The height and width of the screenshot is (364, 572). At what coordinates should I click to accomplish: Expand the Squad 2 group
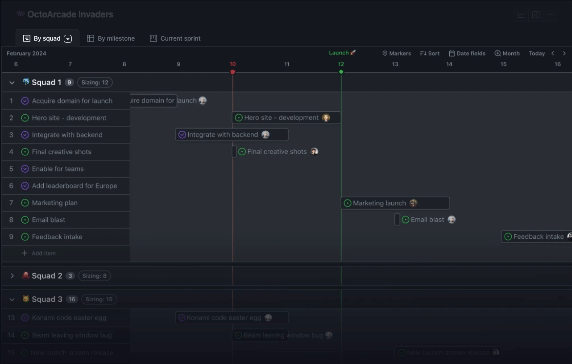[x=12, y=276]
